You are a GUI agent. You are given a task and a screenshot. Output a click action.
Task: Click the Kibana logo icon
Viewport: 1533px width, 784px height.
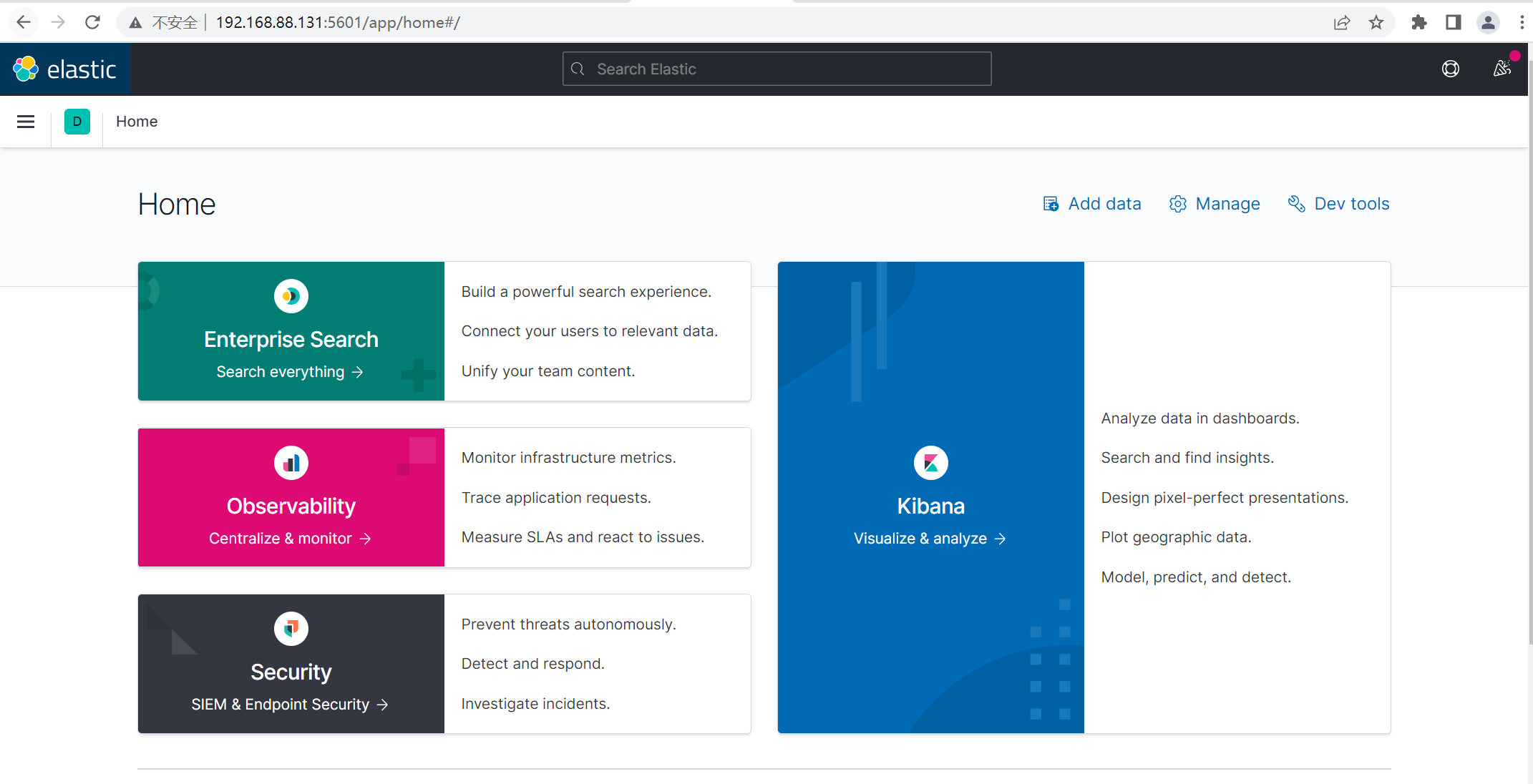point(931,463)
